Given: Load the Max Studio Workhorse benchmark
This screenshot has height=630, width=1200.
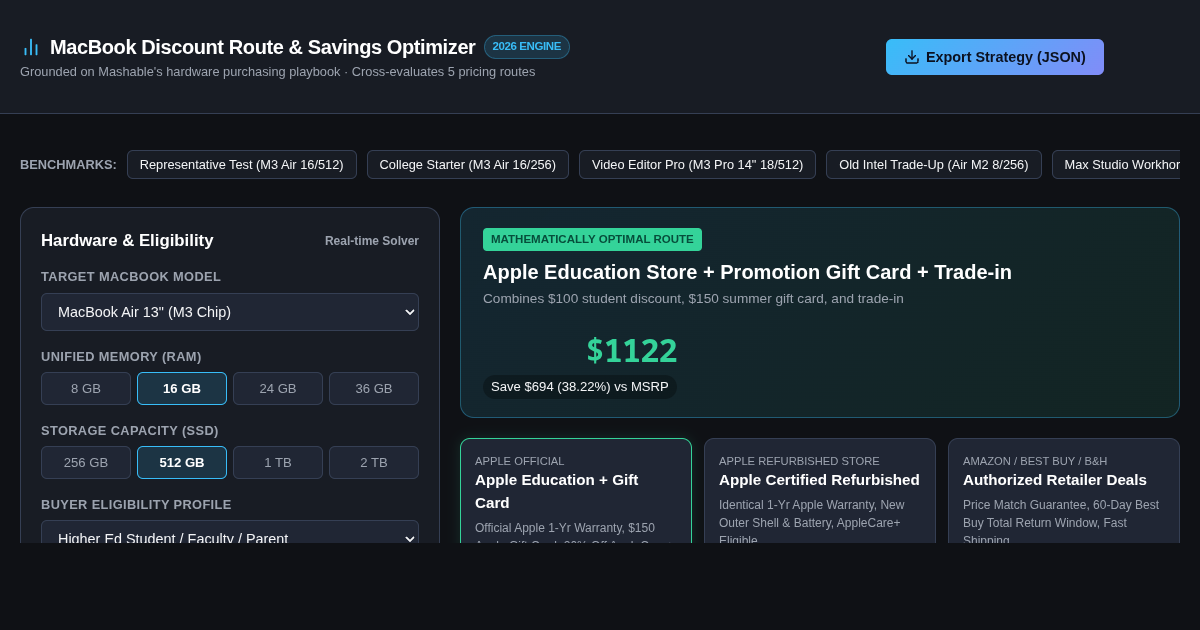Looking at the screenshot, I should (x=1116, y=165).
